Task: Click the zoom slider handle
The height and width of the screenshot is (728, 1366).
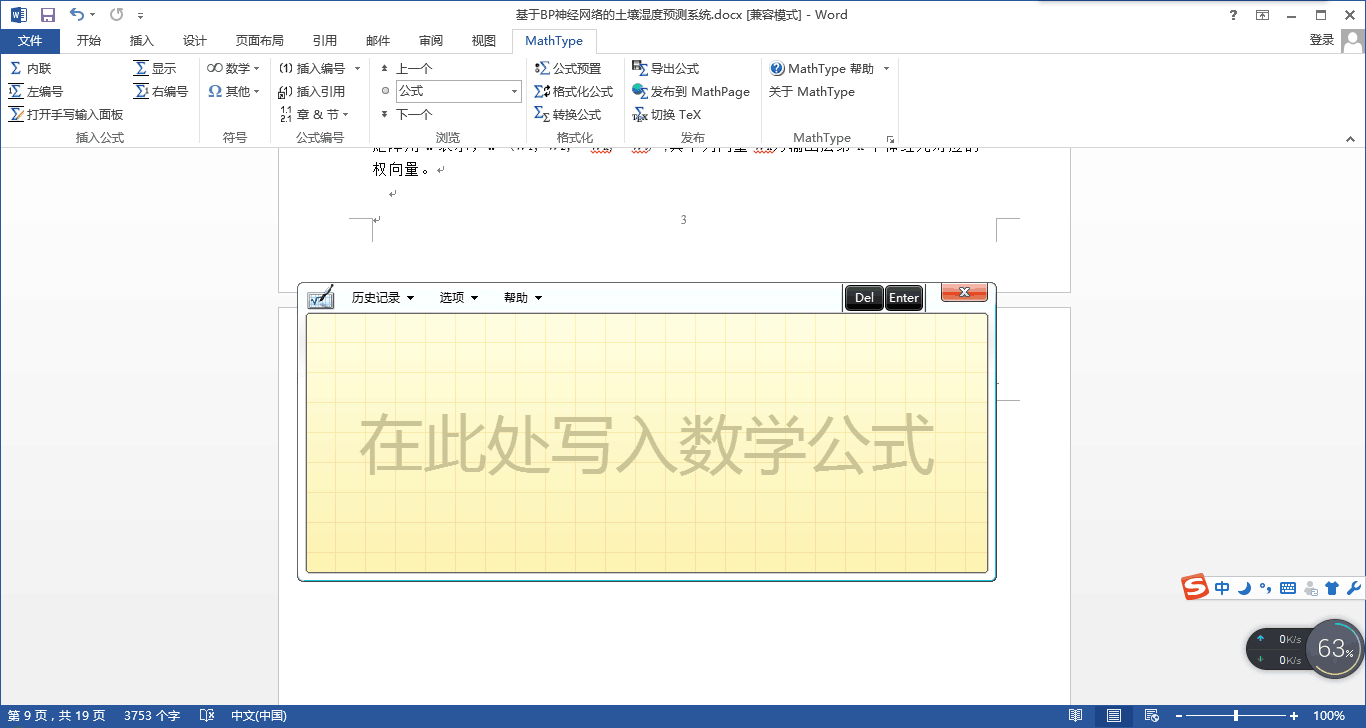Action: [1236, 716]
